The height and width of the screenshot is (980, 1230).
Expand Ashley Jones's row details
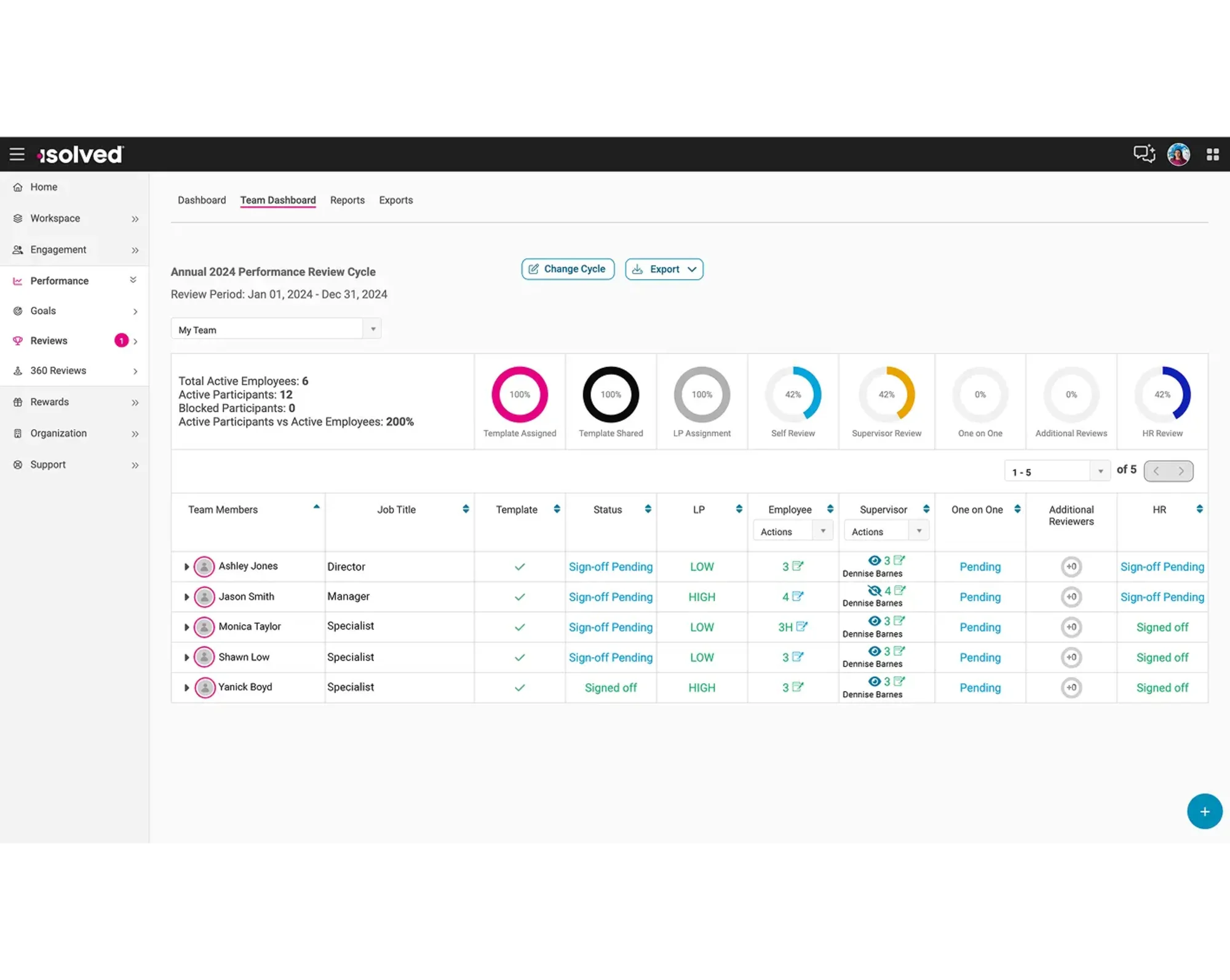click(x=186, y=566)
